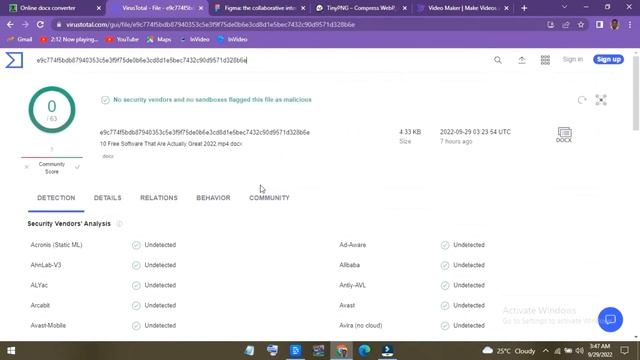Viewport: 640px width, 360px height.
Task: Open Chrome from the taskbar
Action: click(x=342, y=351)
